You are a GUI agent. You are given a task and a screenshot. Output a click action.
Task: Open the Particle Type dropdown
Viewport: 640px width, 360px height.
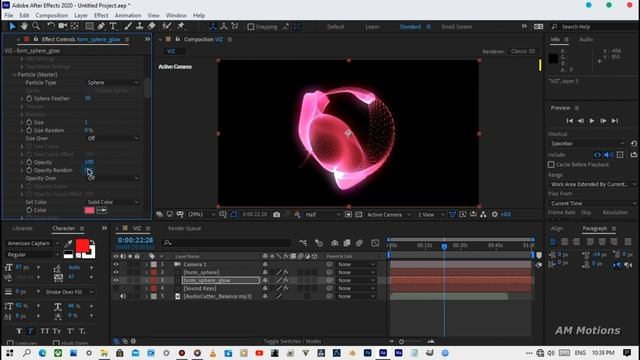click(x=113, y=82)
